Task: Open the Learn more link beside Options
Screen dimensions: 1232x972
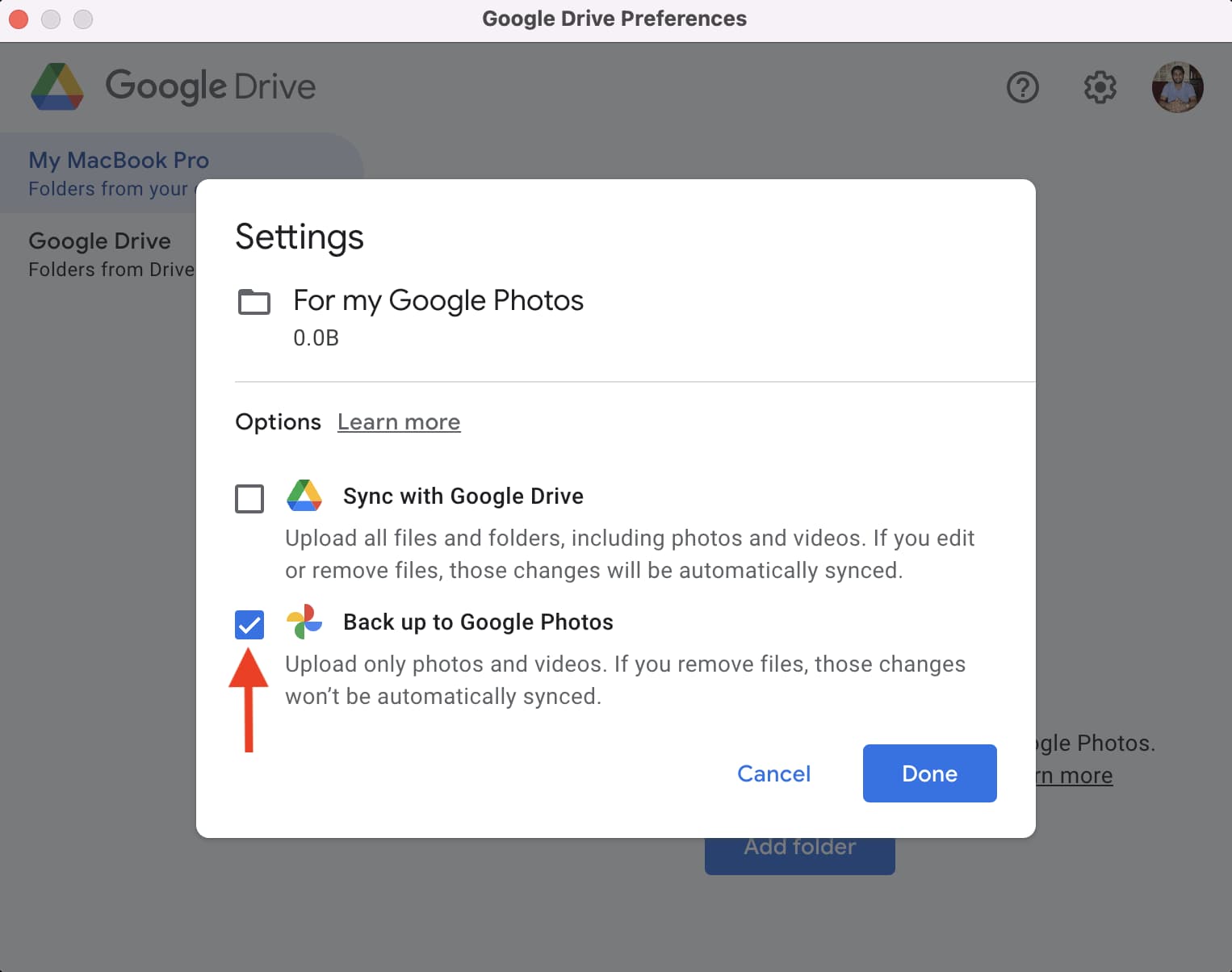Action: (x=399, y=421)
